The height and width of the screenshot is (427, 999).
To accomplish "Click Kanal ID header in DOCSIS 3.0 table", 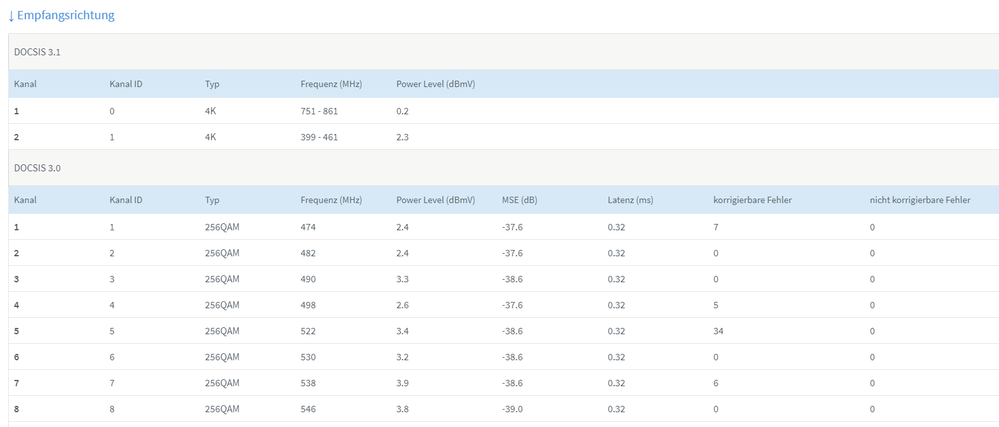I will (126, 200).
